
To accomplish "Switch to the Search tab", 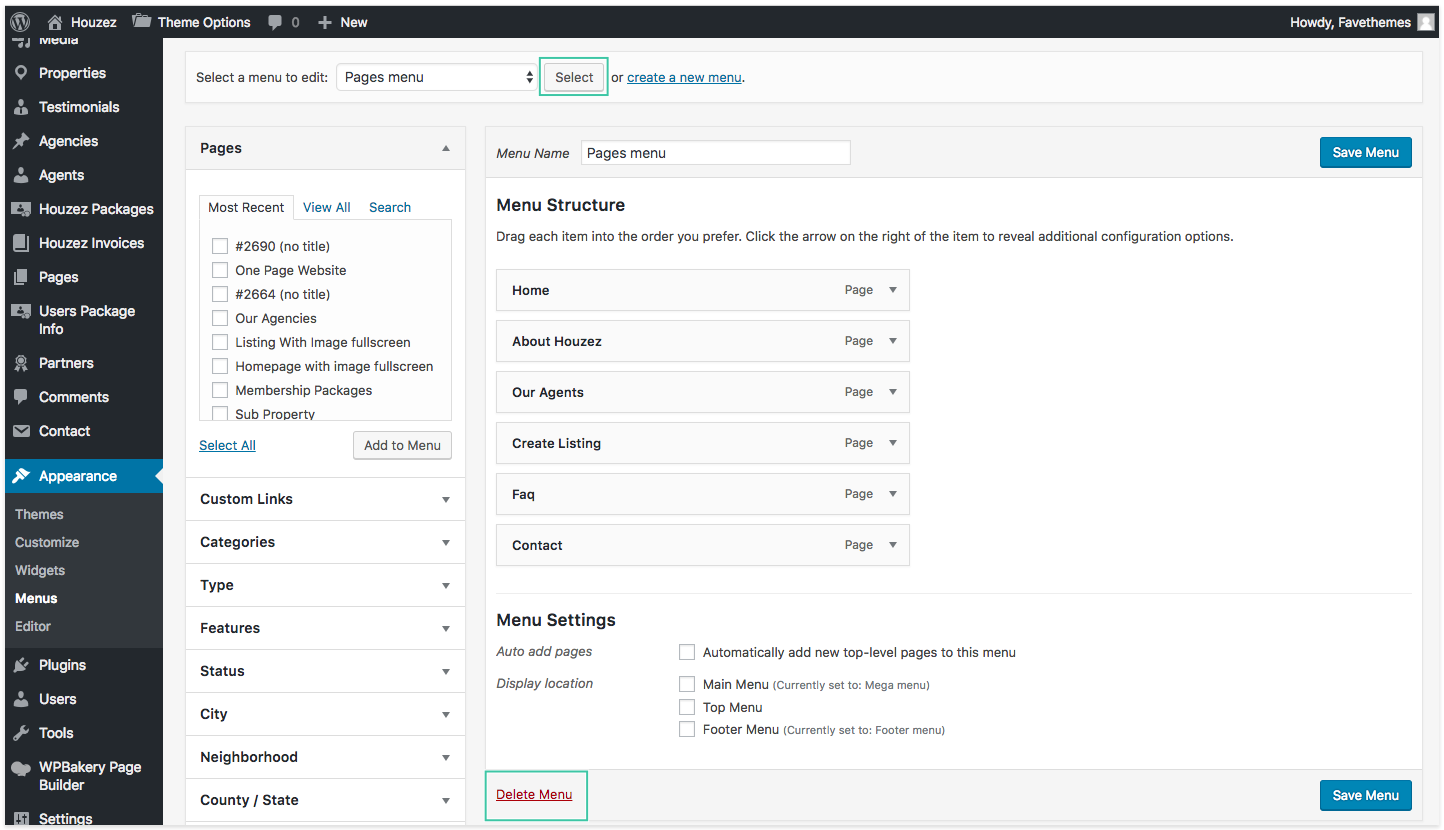I will pos(390,207).
